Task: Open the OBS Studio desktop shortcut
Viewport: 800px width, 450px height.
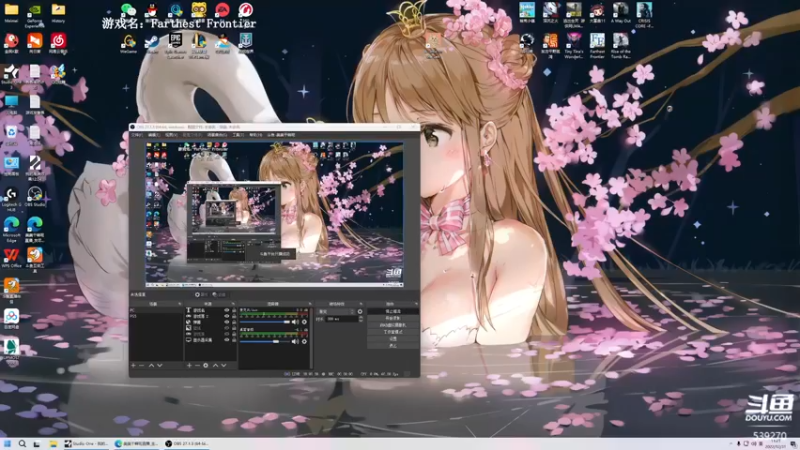Action: point(35,196)
